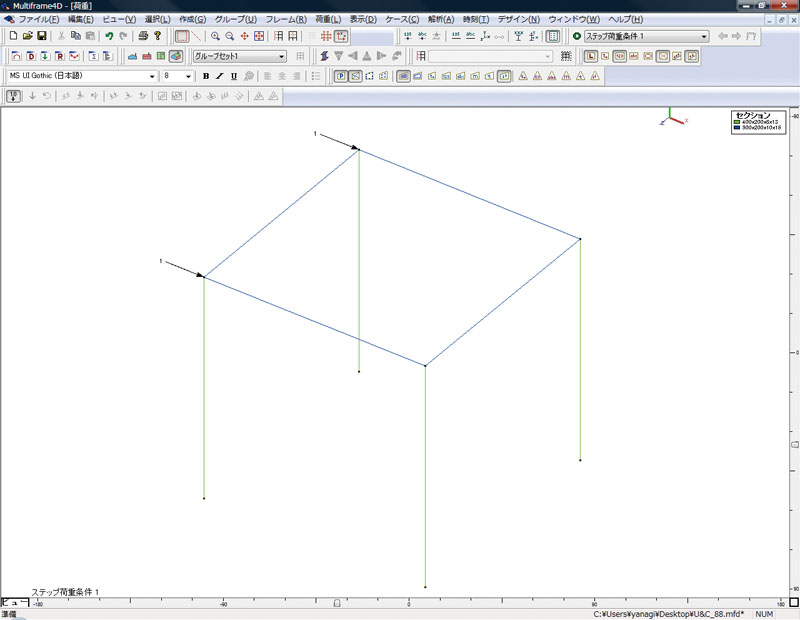Click the blue section color swatch in legend
This screenshot has height=620, width=800.
click(x=737, y=128)
